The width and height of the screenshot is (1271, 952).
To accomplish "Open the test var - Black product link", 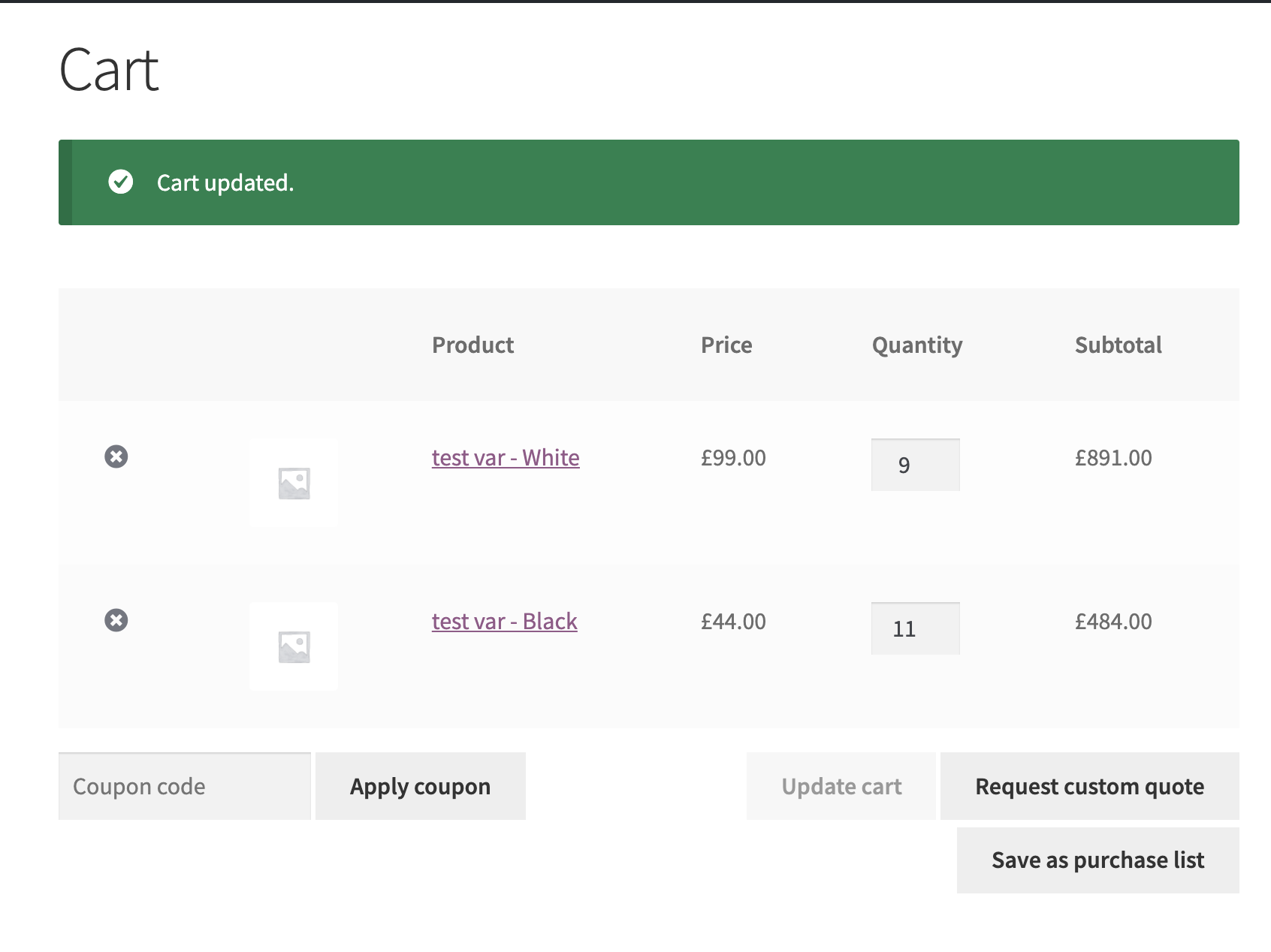I will pos(505,622).
